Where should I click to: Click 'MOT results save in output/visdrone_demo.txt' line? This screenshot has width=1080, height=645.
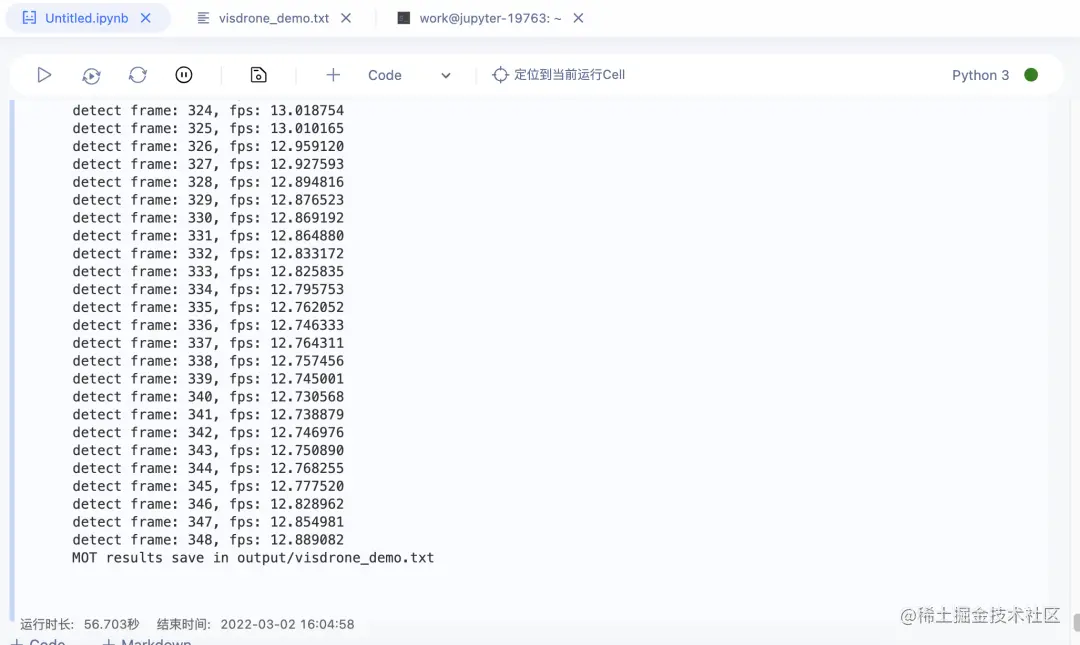click(253, 558)
